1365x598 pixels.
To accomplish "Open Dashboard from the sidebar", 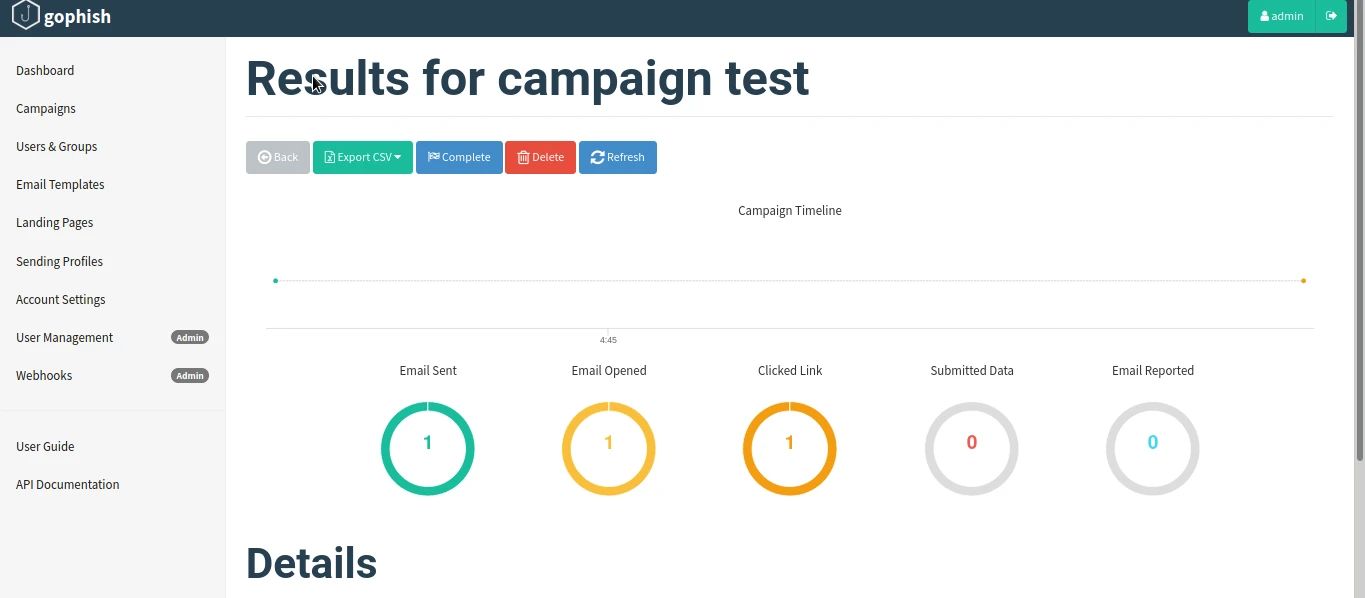I will [45, 70].
